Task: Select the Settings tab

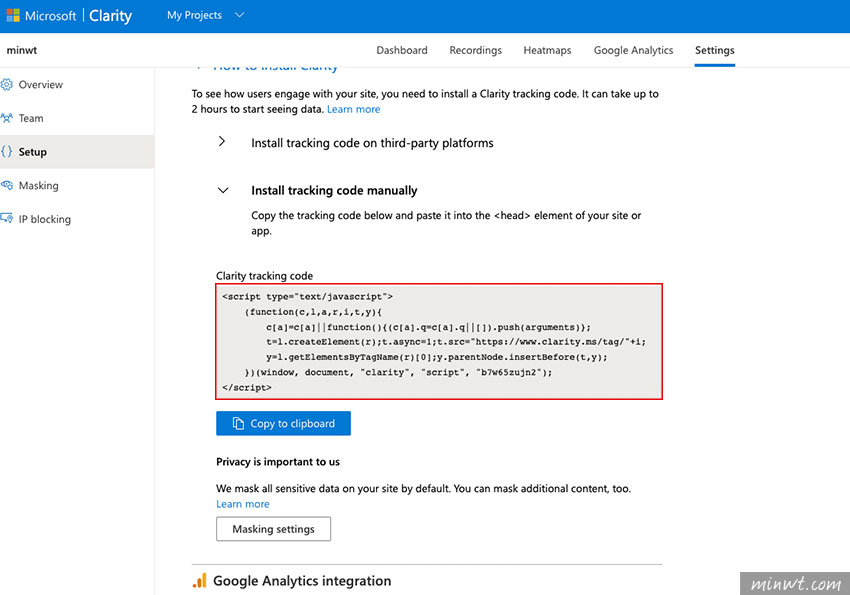Action: (x=714, y=50)
